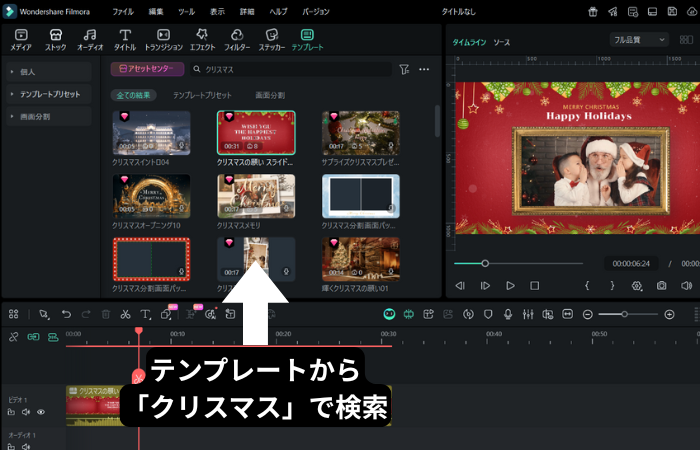Select the クリスマスメモリ template thumbnail

point(256,196)
